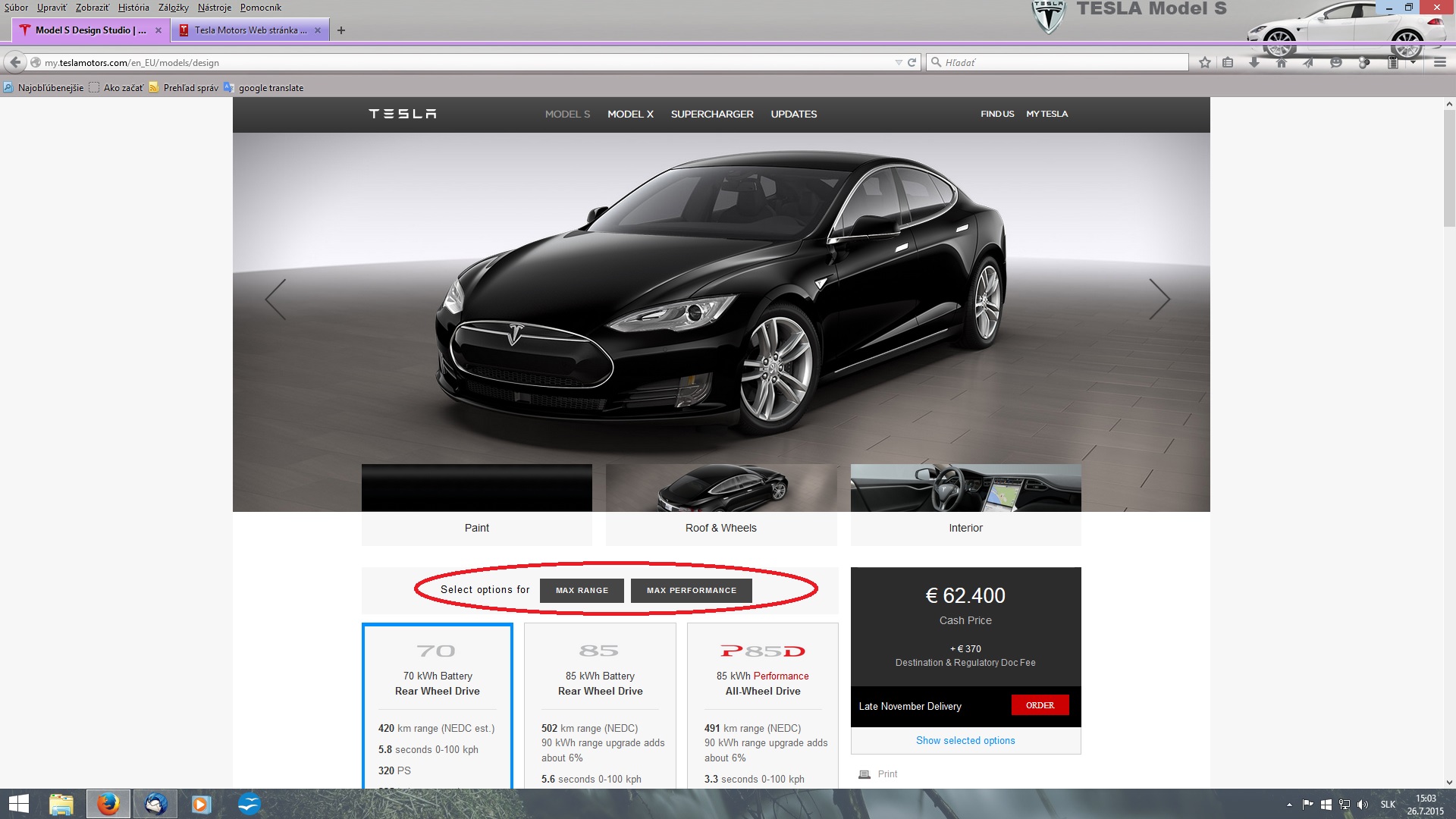This screenshot has width=1456, height=819.
Task: Go to the browser home page icon
Action: pyautogui.click(x=1282, y=62)
